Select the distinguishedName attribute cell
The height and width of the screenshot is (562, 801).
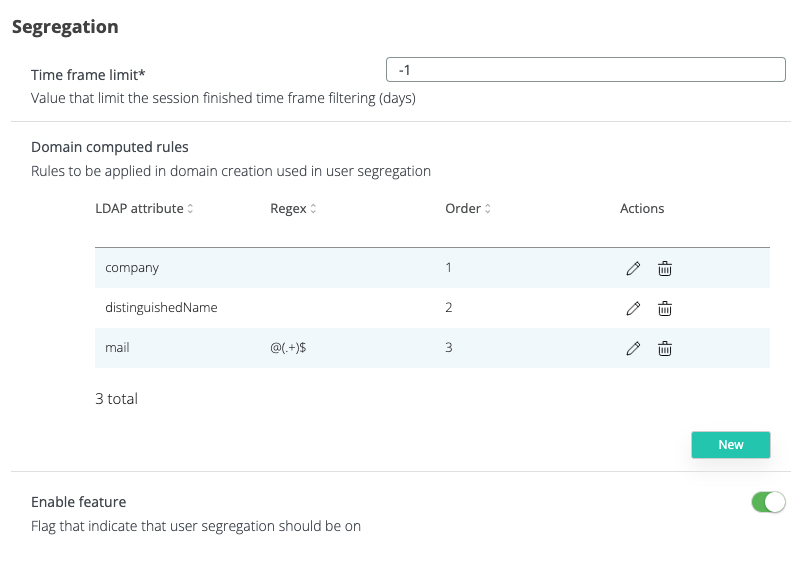point(161,308)
